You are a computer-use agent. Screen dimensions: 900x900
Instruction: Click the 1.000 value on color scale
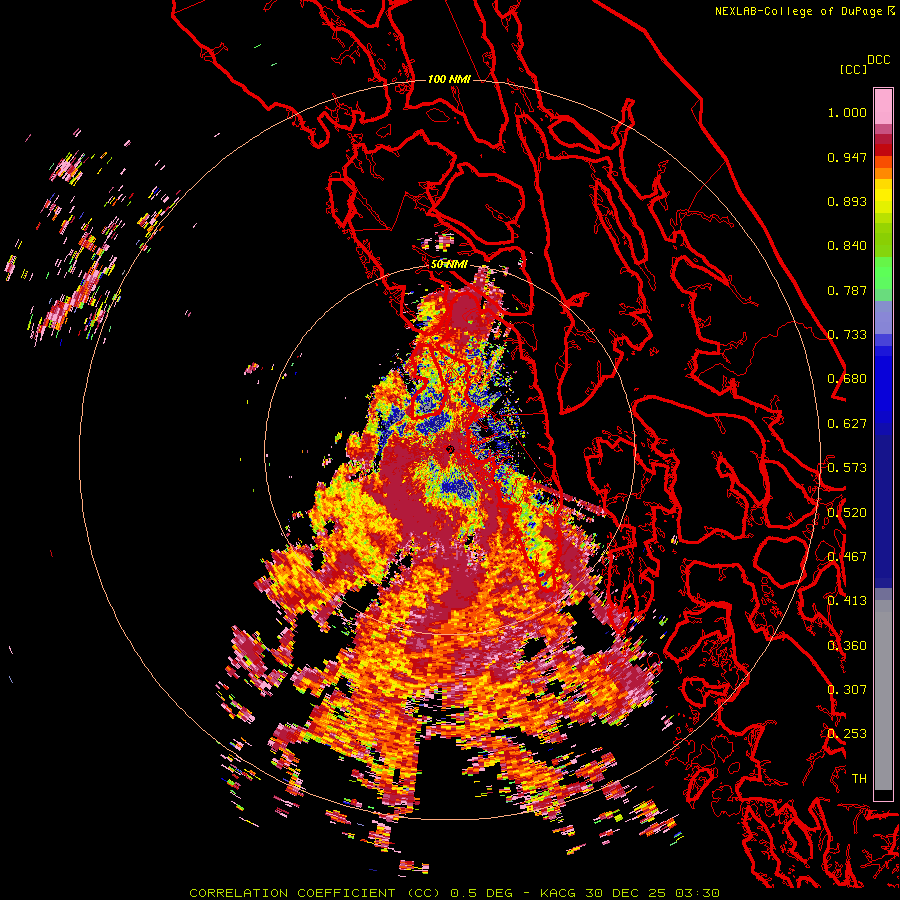tap(847, 112)
